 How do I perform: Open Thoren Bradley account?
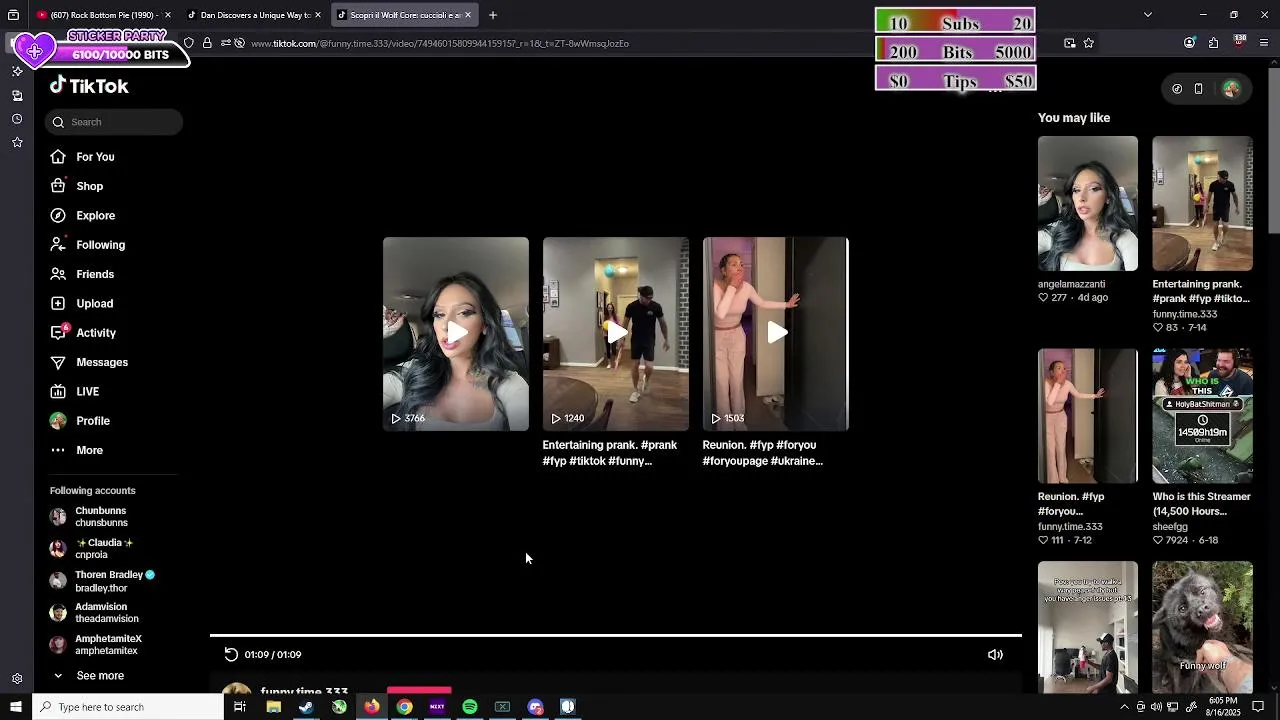click(102, 581)
